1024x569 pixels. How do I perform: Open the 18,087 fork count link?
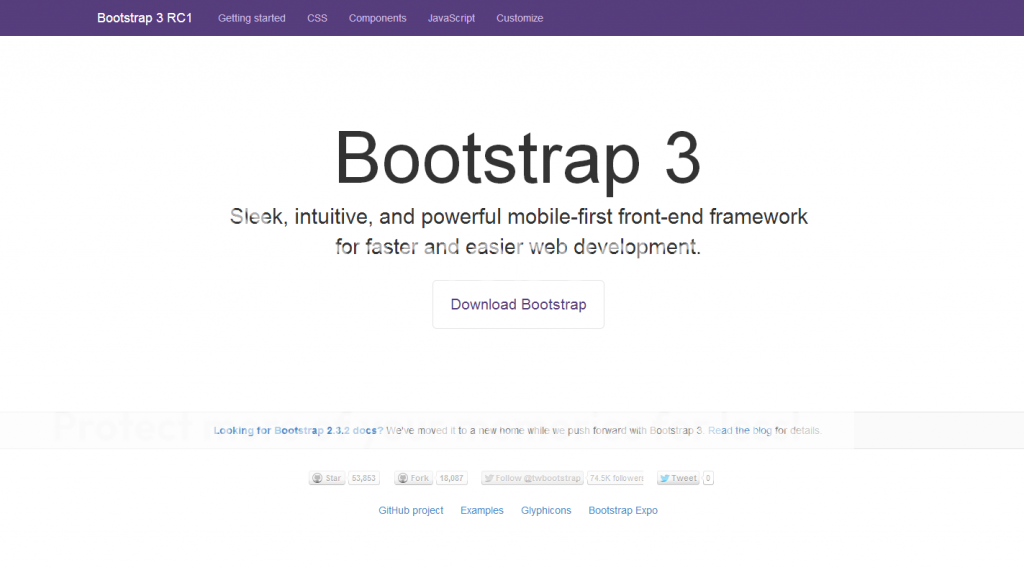click(x=451, y=478)
